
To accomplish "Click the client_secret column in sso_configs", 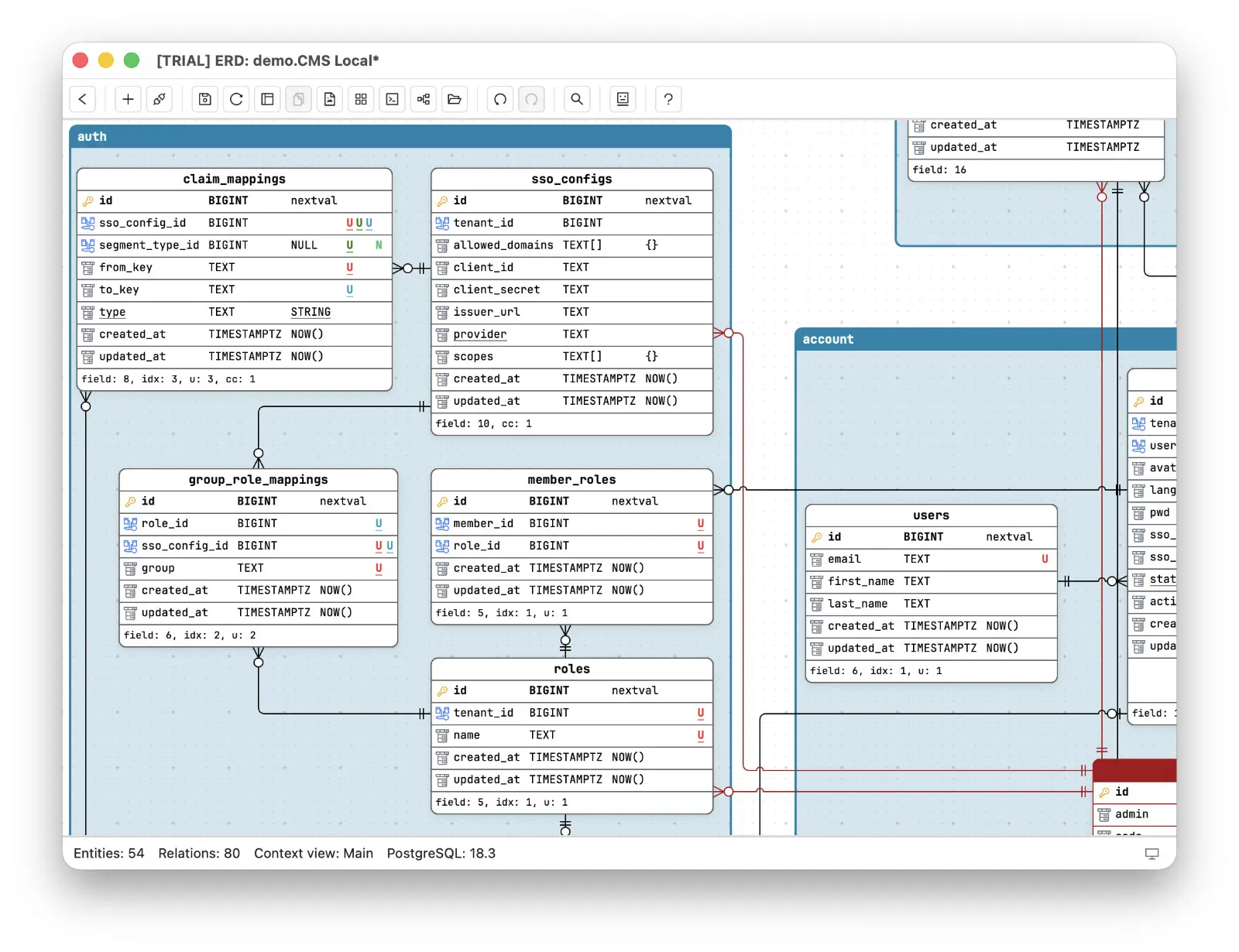I will point(572,290).
